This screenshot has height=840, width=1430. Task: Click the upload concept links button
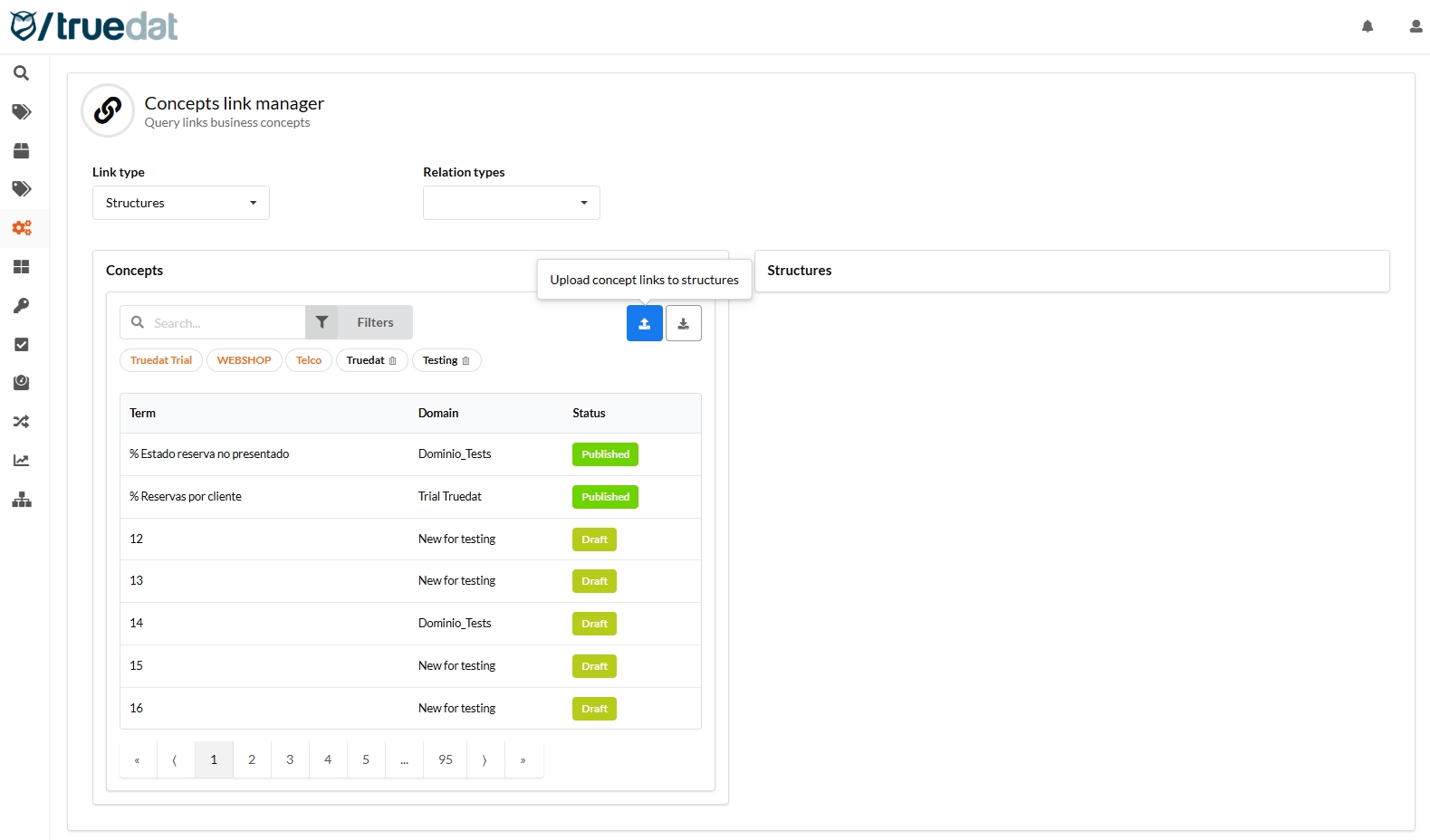pyautogui.click(x=644, y=323)
